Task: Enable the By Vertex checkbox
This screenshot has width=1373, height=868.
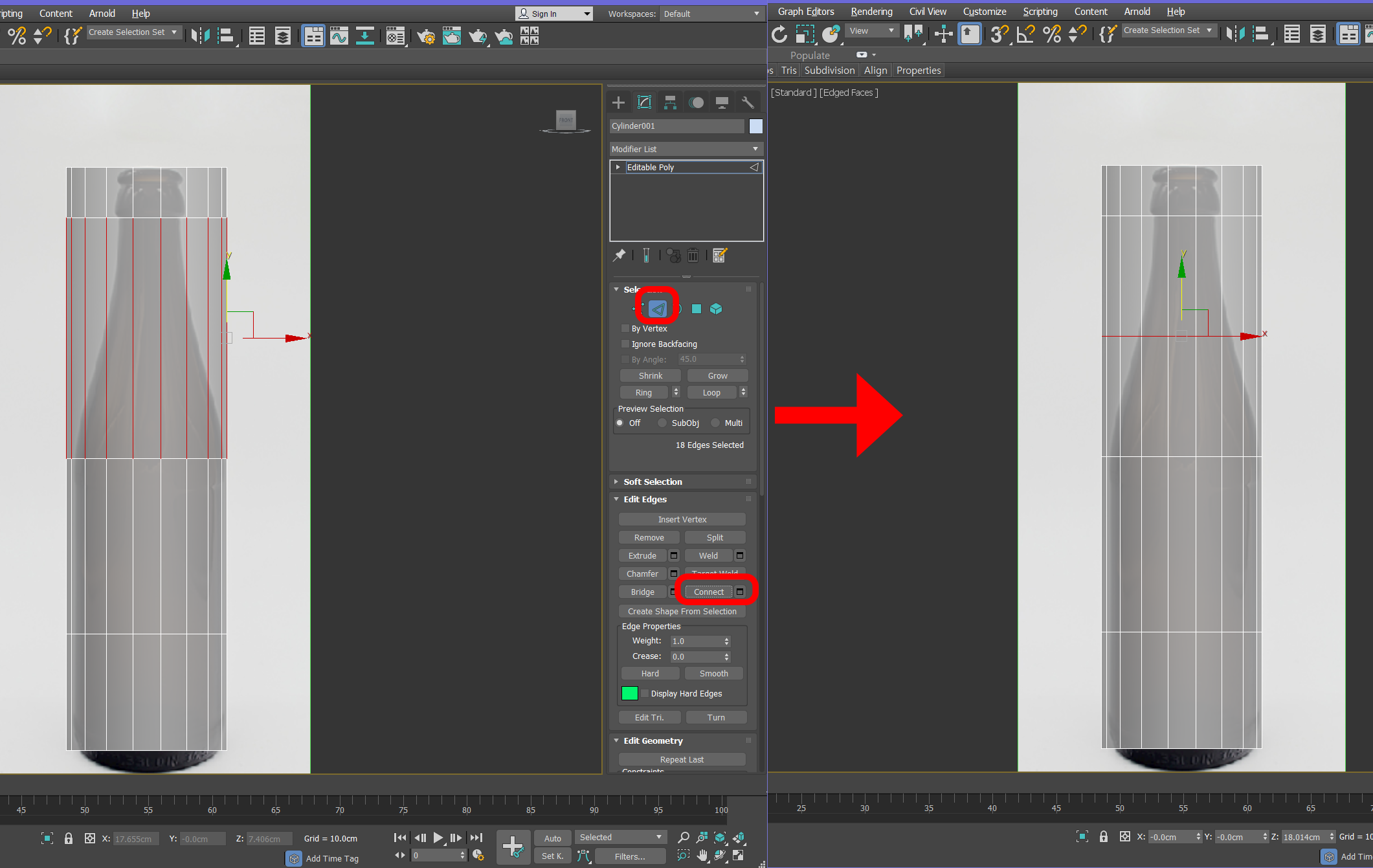Action: click(x=625, y=329)
